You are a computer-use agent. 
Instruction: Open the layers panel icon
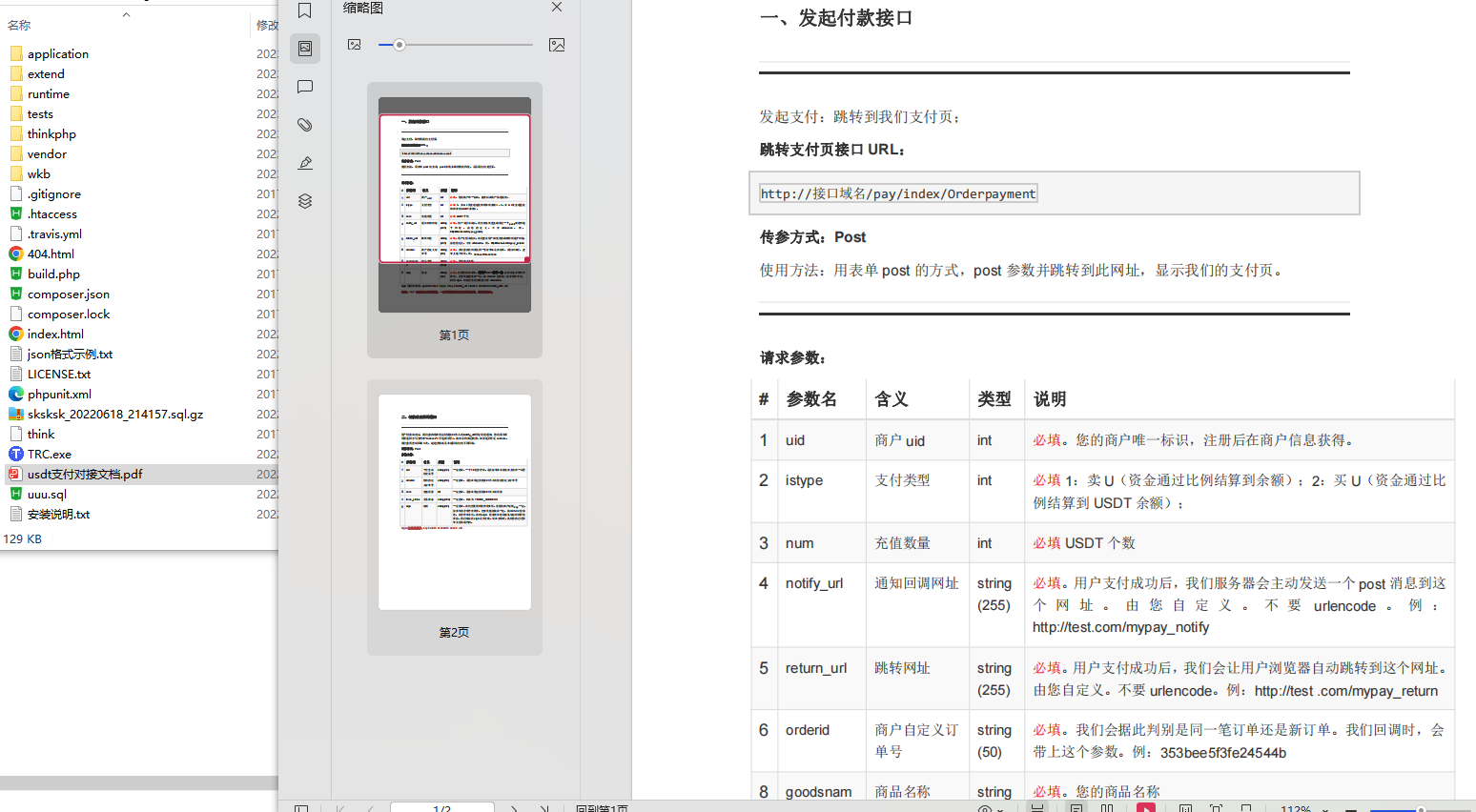pyautogui.click(x=305, y=201)
